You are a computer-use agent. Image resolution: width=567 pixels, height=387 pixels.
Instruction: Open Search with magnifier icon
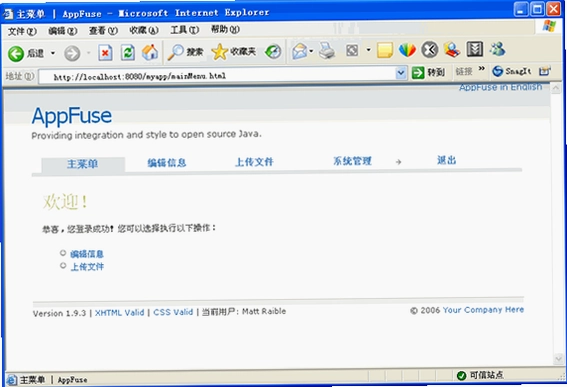point(185,52)
